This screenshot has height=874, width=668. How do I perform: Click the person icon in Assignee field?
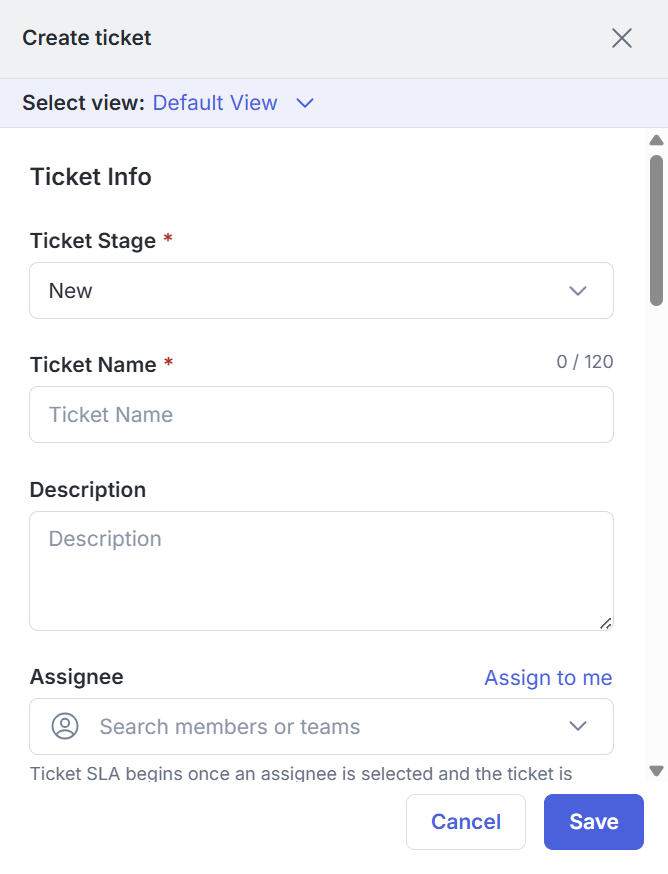click(x=65, y=726)
